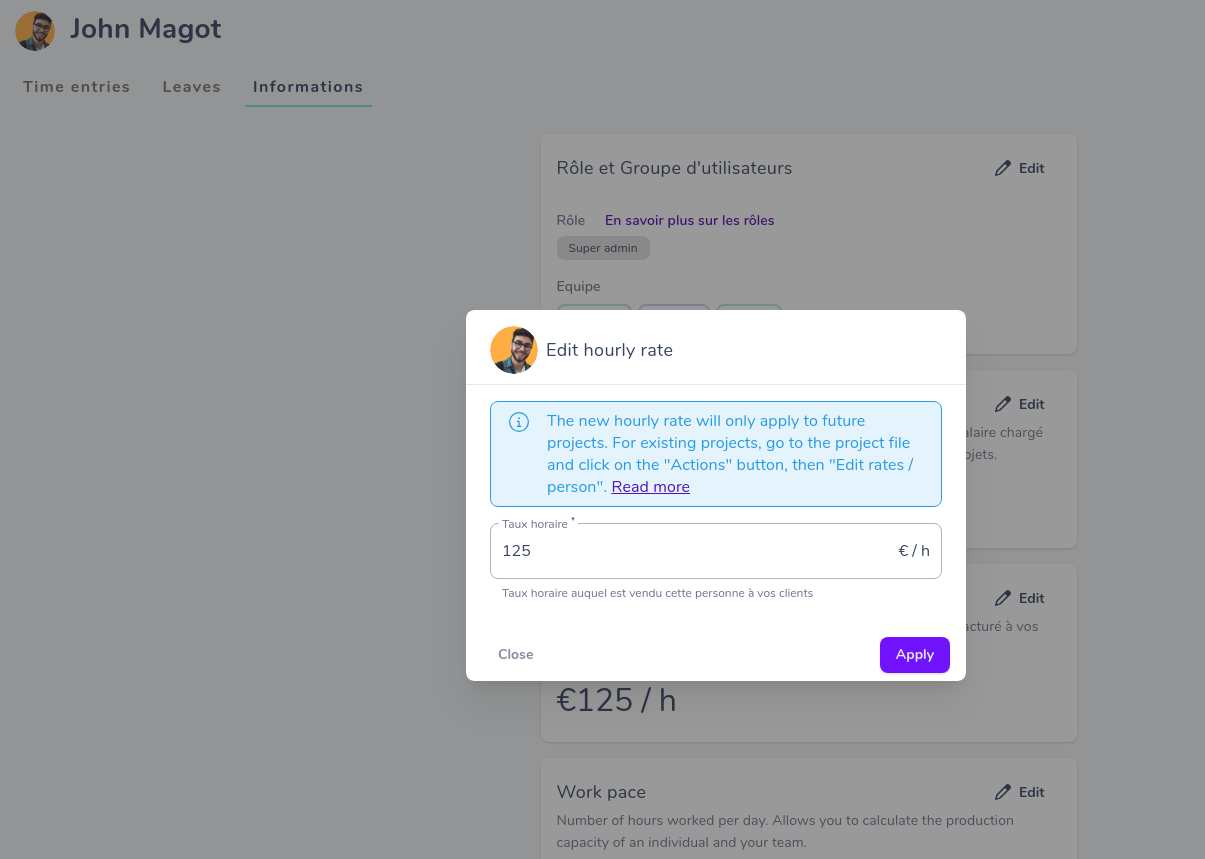Focus the Taux horaire input field

click(716, 551)
